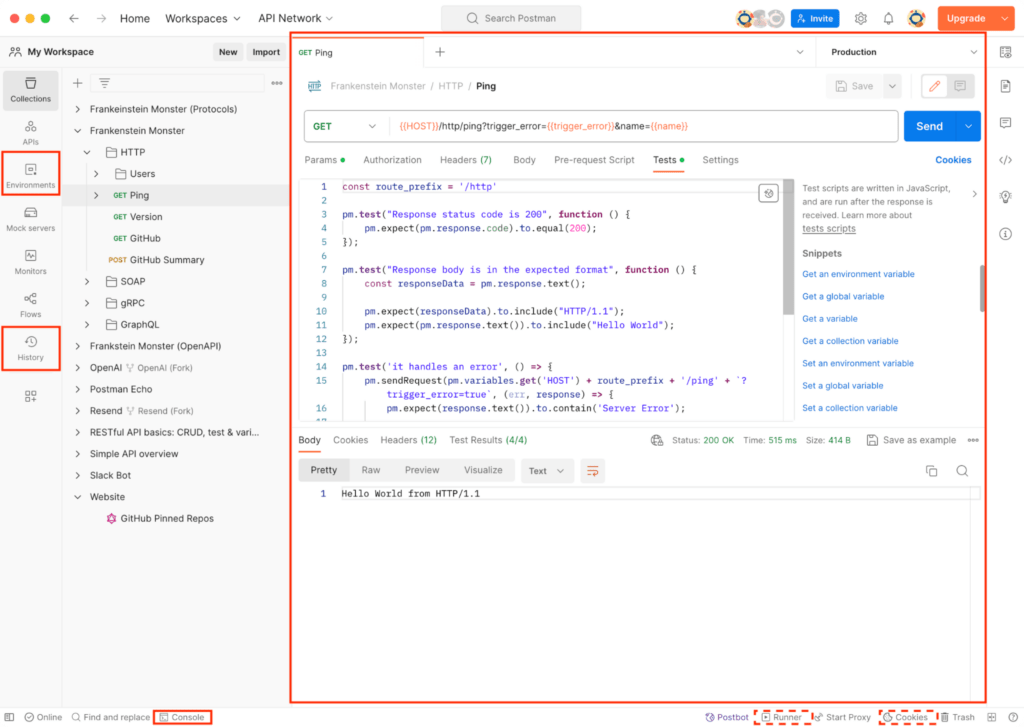Open the Postbot assistant in the status bar
Viewport: 1024px width, 727px height.
pos(727,717)
